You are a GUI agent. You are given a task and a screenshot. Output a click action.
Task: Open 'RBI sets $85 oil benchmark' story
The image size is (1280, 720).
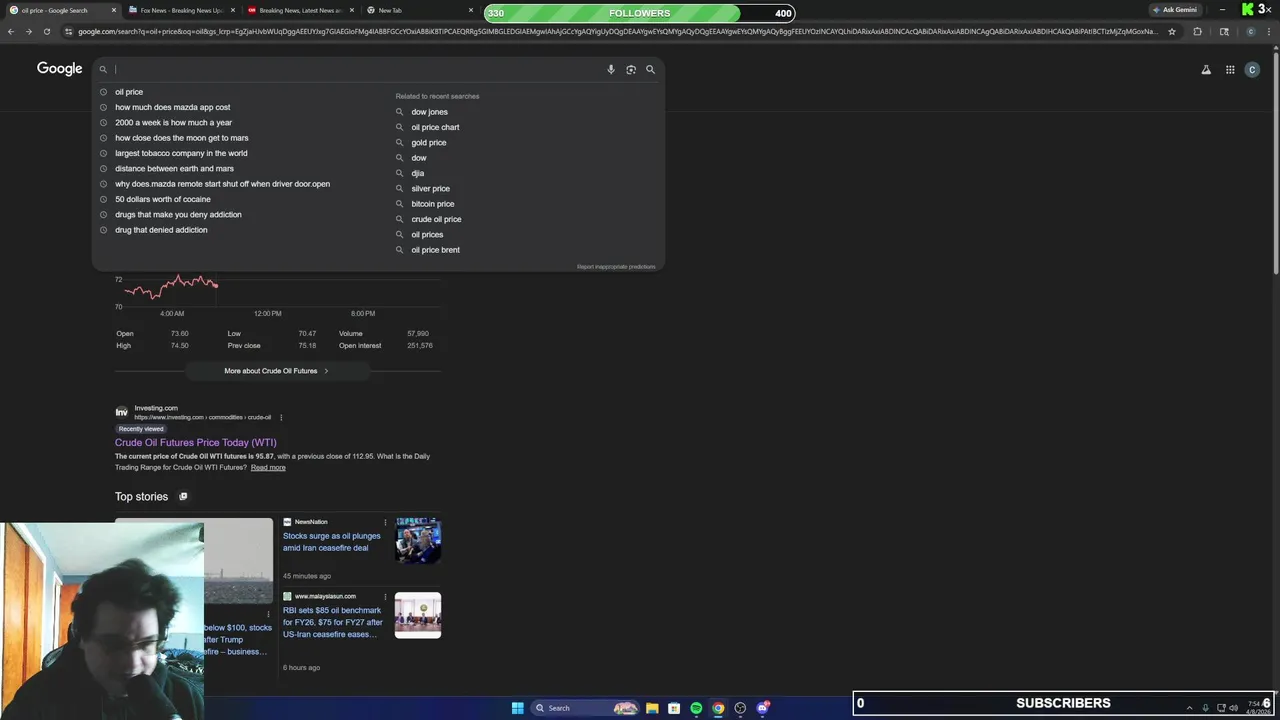[x=332, y=622]
